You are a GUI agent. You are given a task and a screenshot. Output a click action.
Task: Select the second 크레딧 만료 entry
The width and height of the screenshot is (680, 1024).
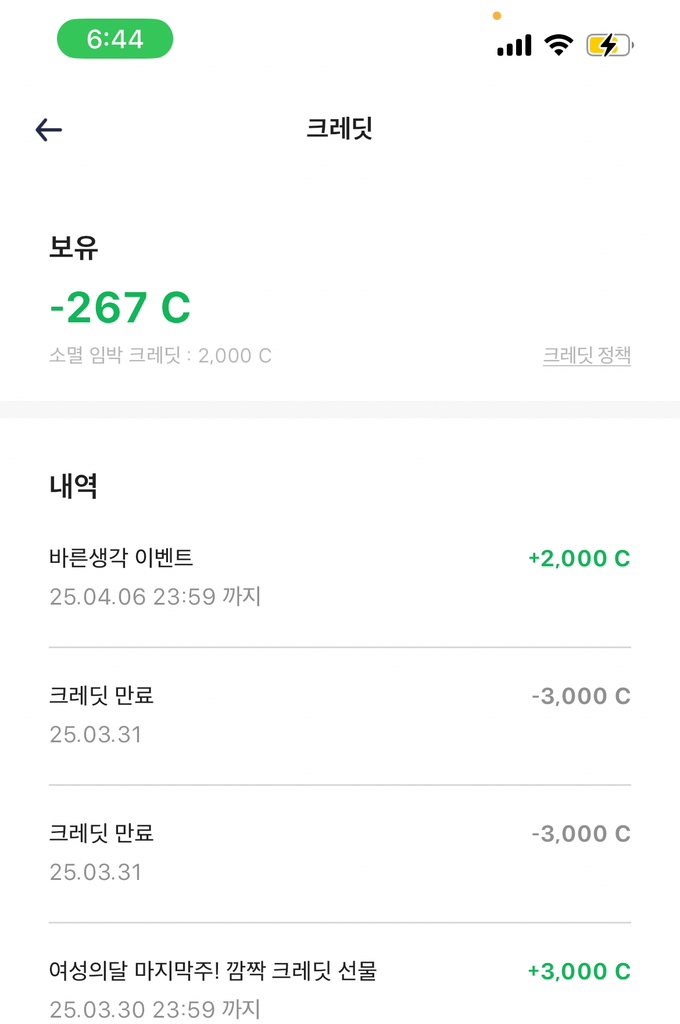pos(101,833)
